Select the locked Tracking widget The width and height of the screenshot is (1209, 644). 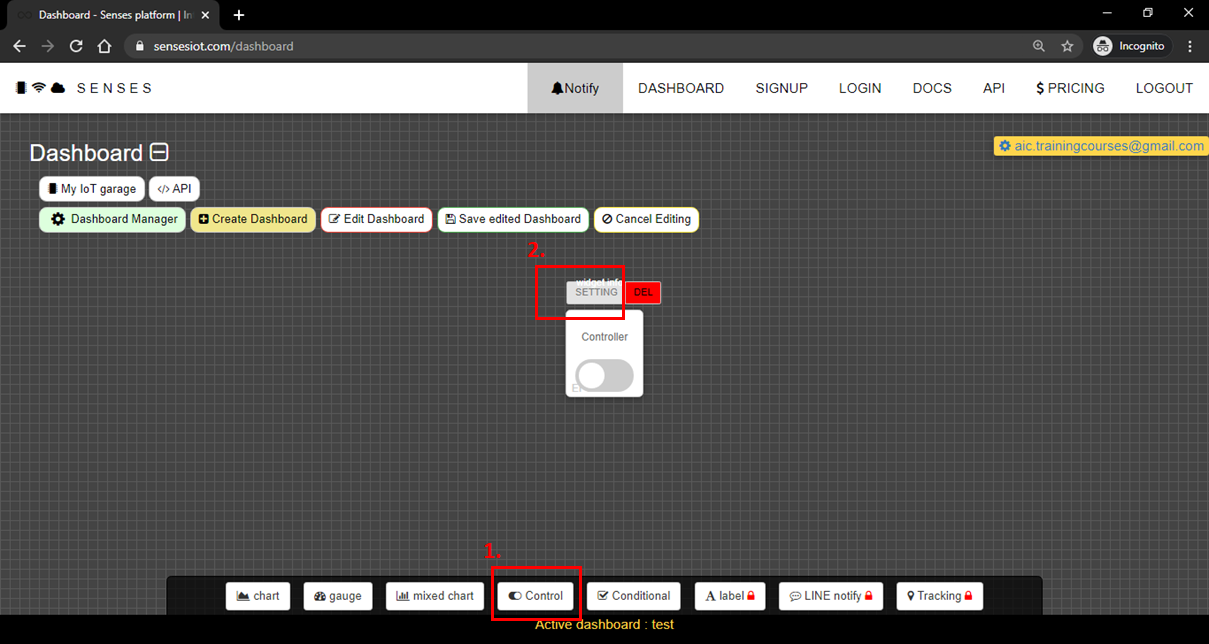pyautogui.click(x=939, y=596)
